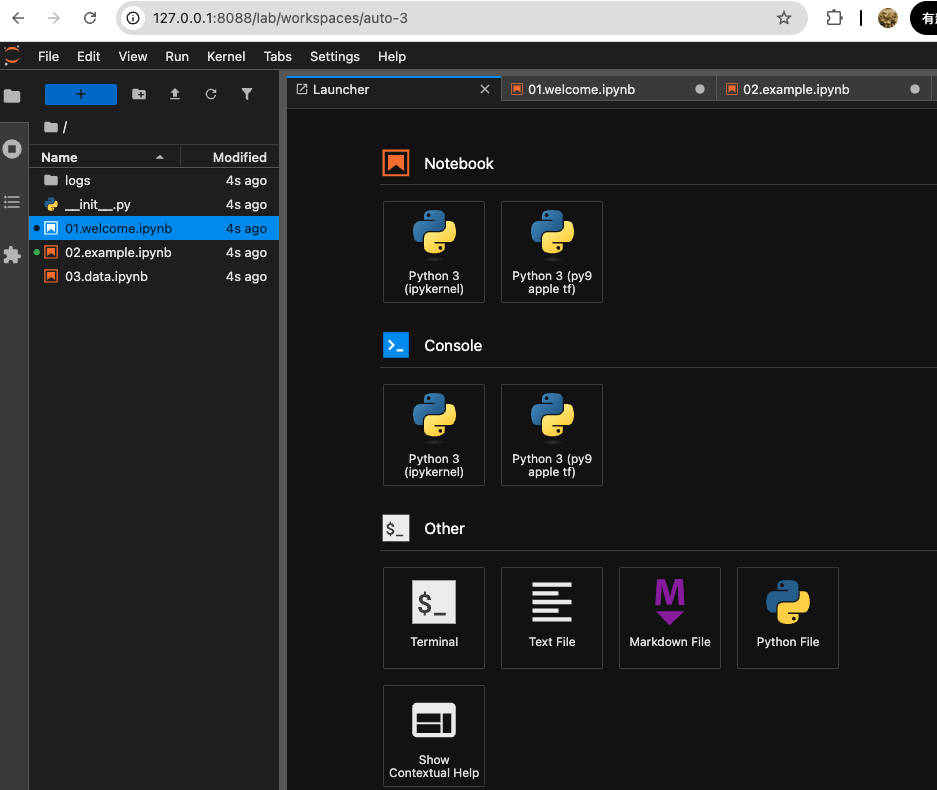Image resolution: width=937 pixels, height=790 pixels.
Task: Open the View menu
Action: [133, 56]
